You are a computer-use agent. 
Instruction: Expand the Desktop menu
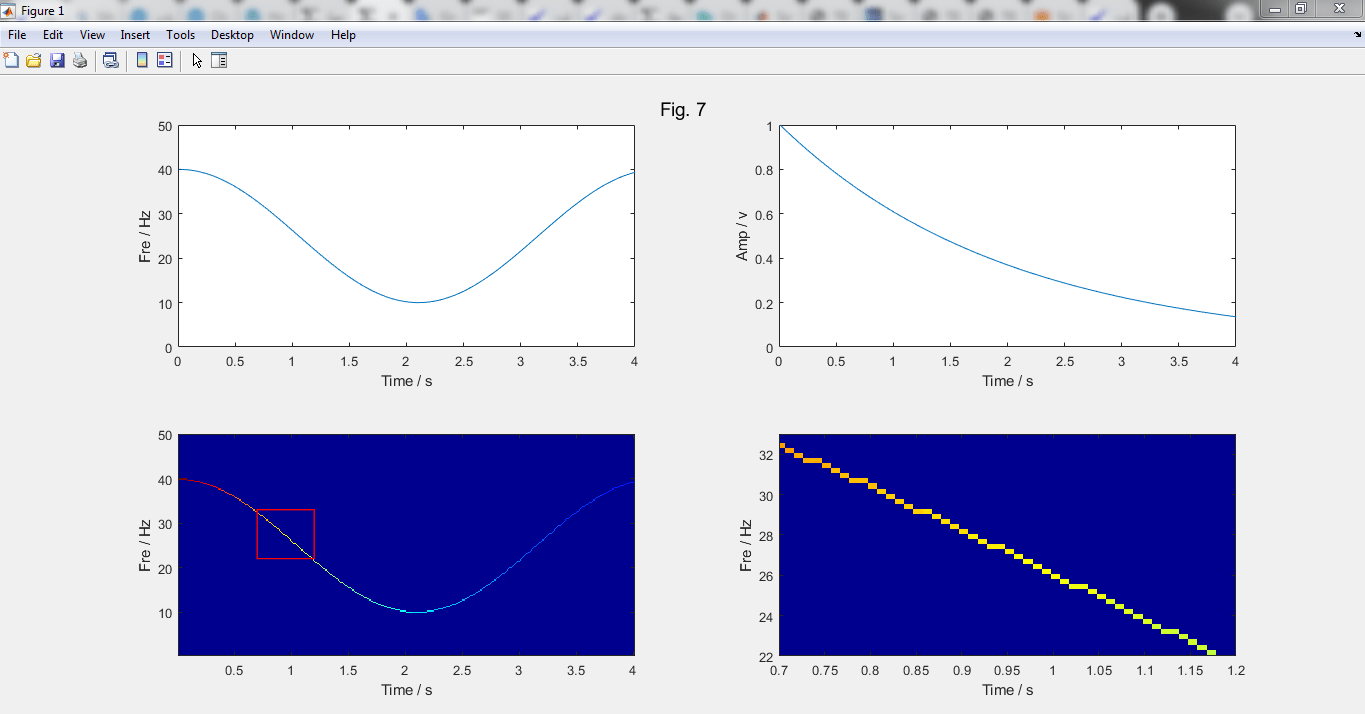click(x=232, y=35)
